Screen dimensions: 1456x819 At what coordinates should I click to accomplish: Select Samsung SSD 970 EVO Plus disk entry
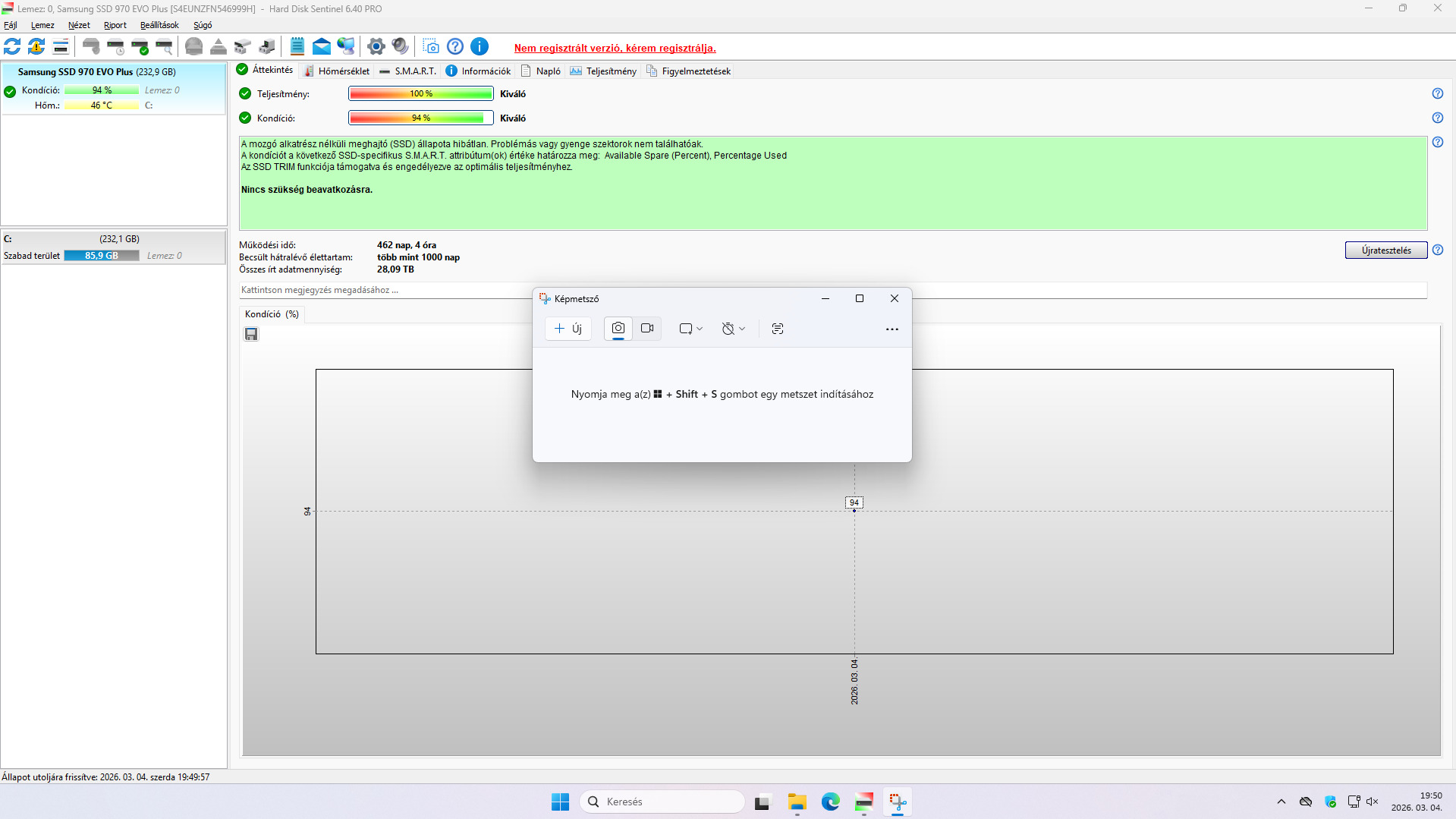[114, 89]
